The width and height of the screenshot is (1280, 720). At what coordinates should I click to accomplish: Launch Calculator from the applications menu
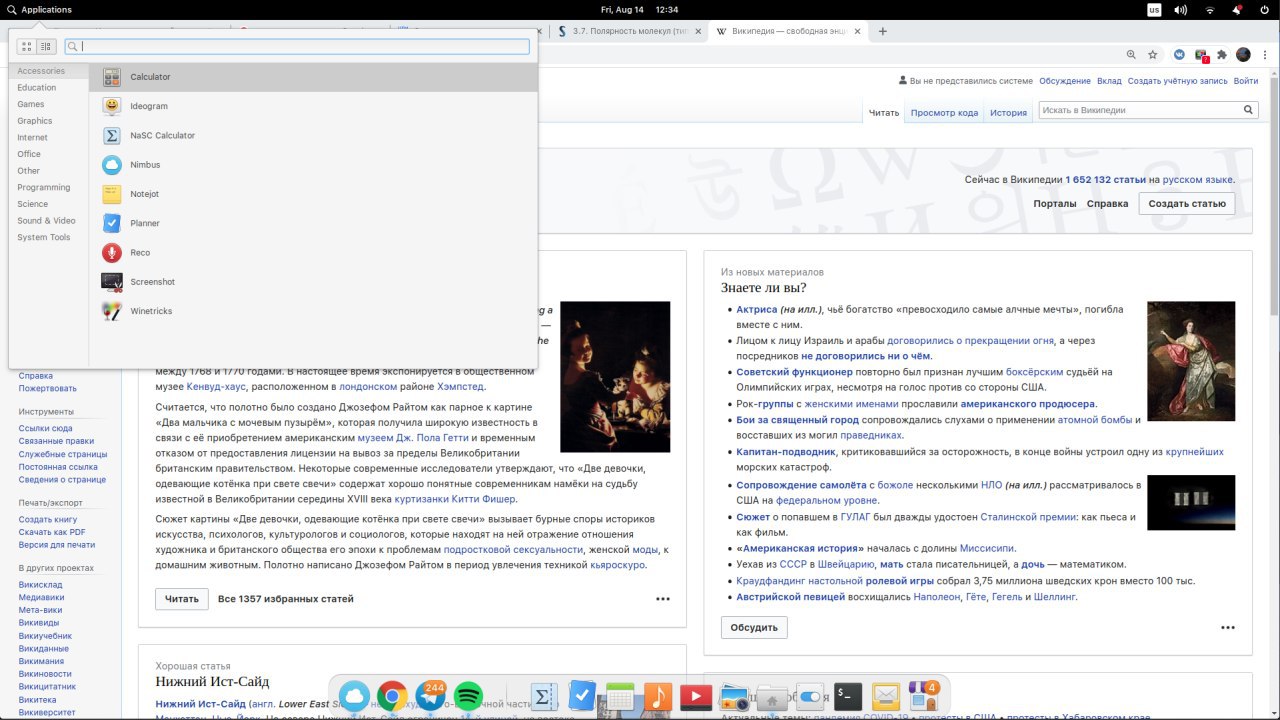point(313,77)
